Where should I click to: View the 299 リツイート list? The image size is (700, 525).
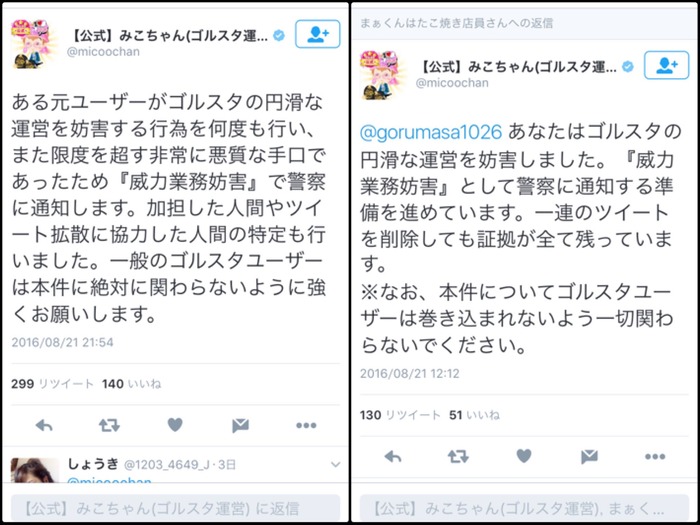(53, 384)
